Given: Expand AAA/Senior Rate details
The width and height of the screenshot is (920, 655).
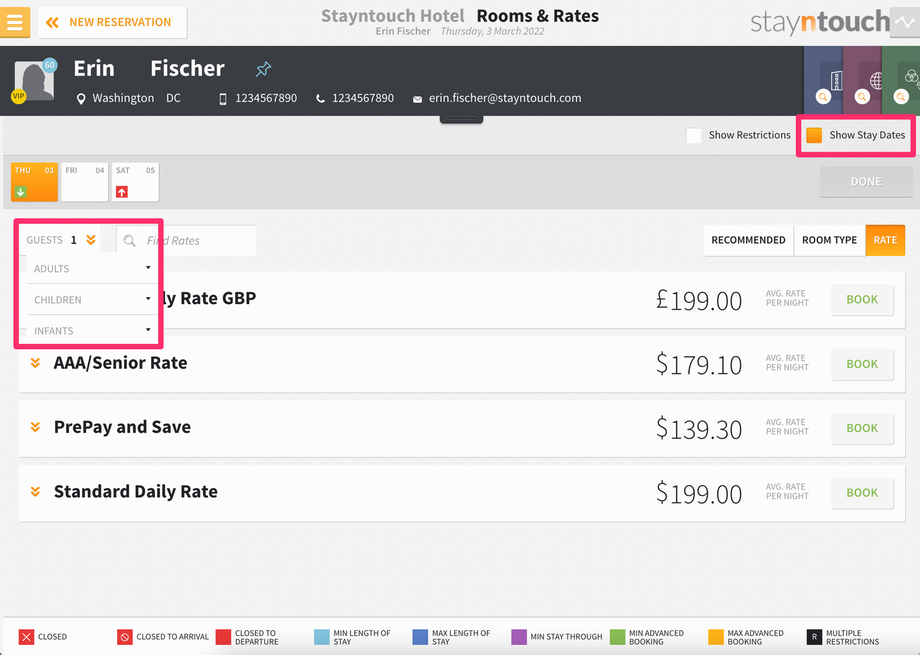Looking at the screenshot, I should coord(35,363).
